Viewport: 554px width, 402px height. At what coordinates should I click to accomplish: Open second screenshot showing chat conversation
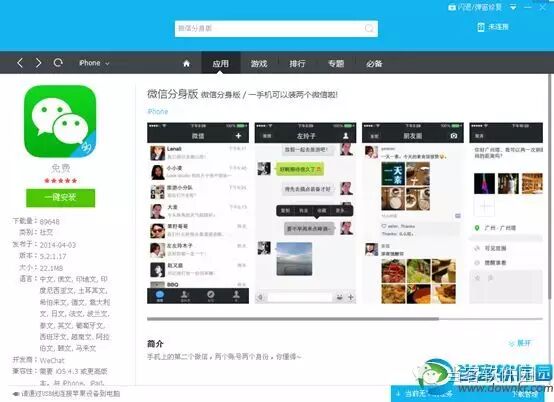pos(305,213)
